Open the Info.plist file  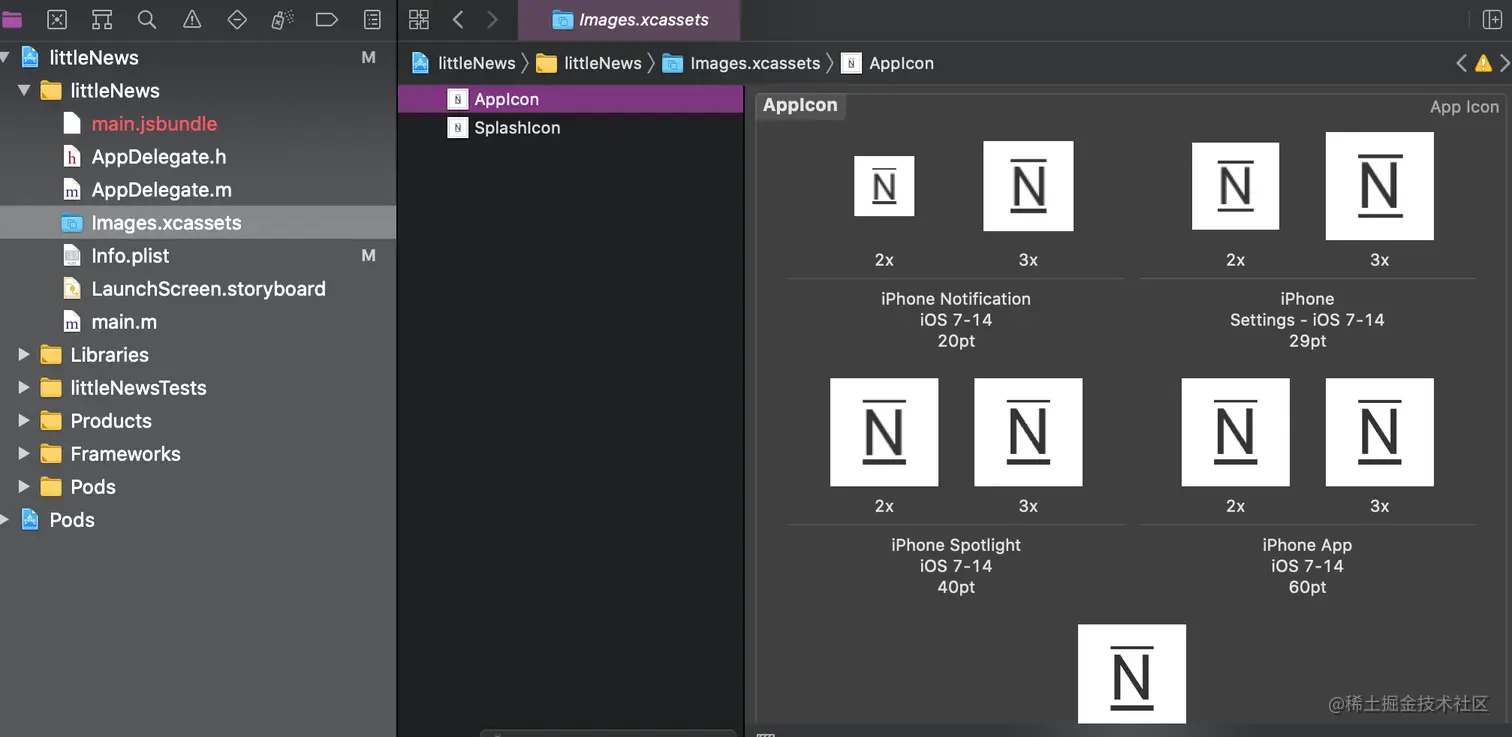(198, 256)
